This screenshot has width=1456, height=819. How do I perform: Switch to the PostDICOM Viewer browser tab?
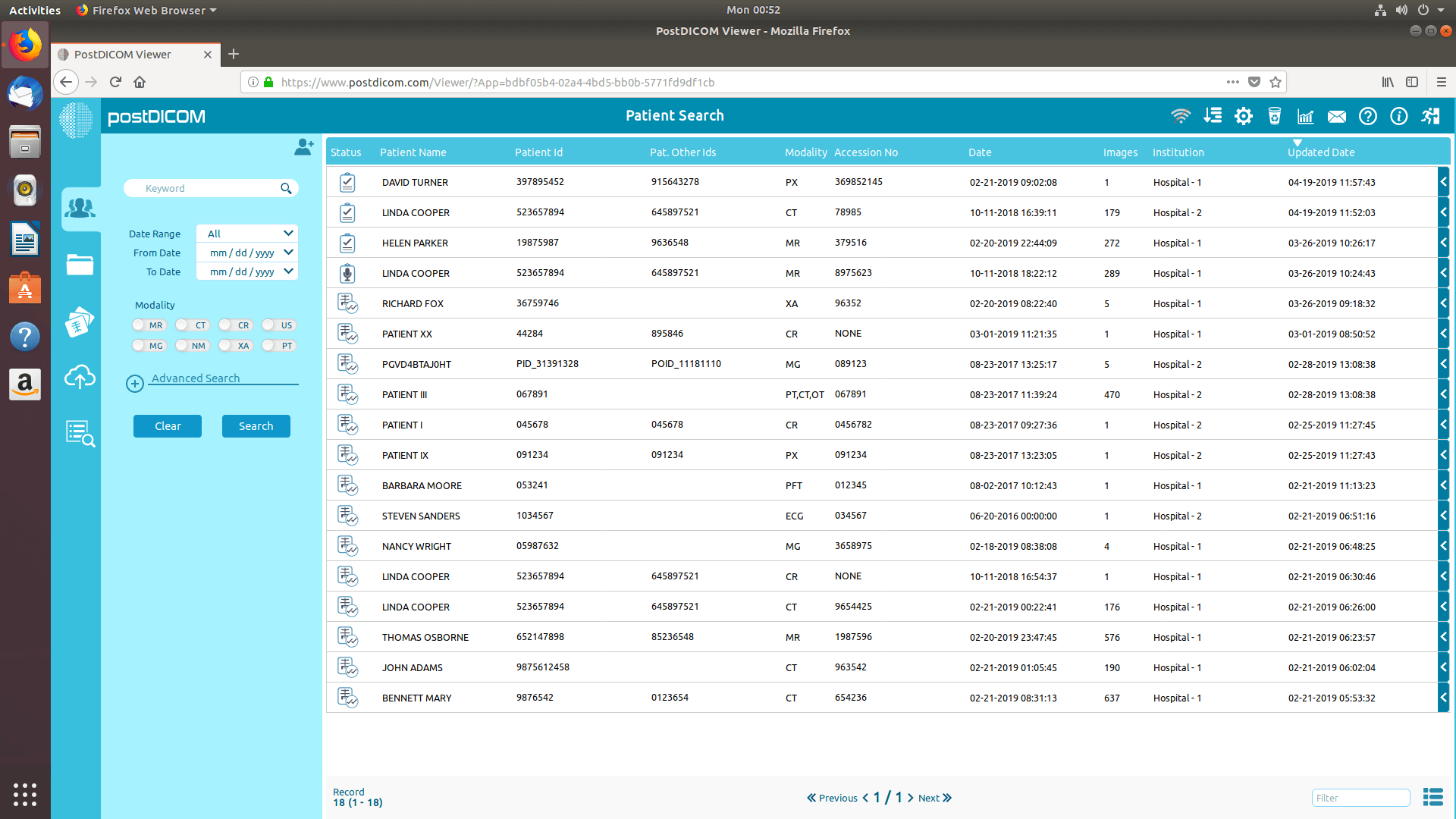click(x=121, y=54)
